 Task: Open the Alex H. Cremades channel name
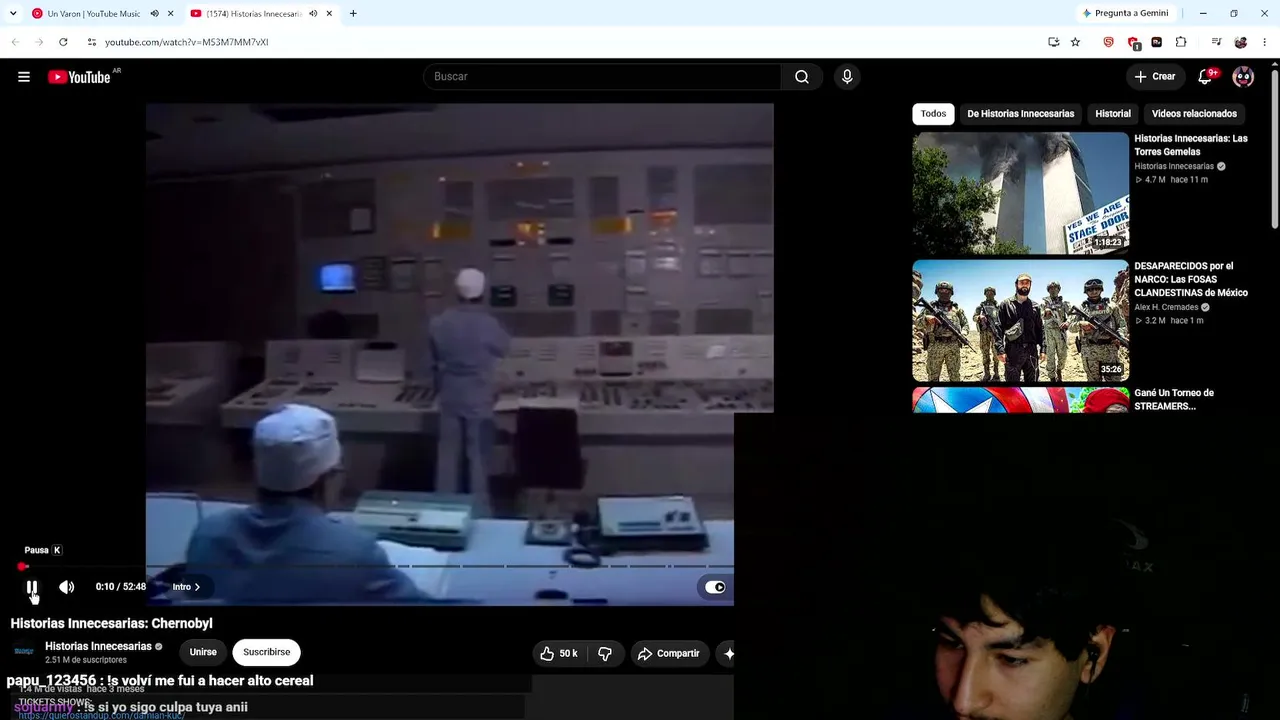[x=1166, y=307]
